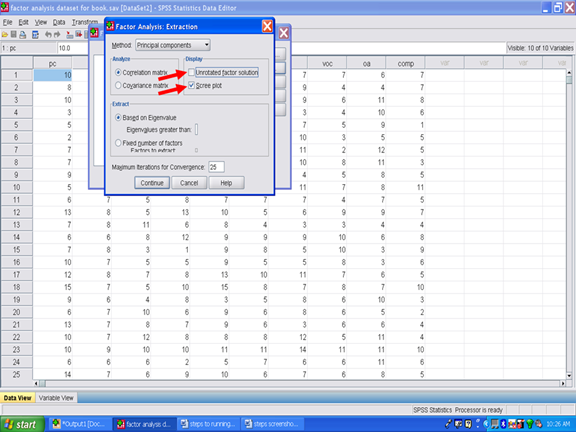576x432 pixels.
Task: Open a data file using toolbar folder icon
Action: click(5, 35)
